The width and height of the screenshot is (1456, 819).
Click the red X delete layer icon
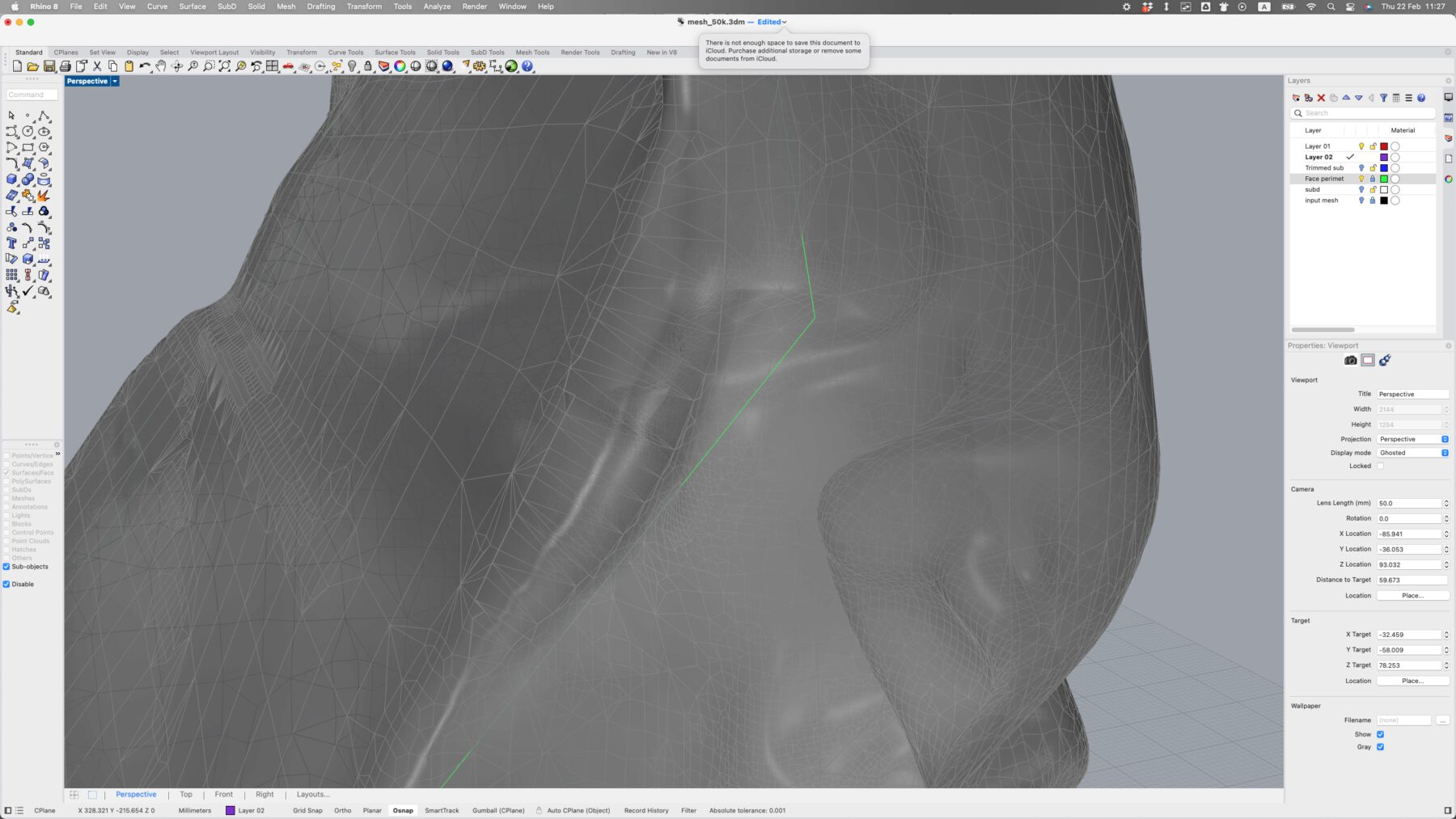coord(1321,98)
